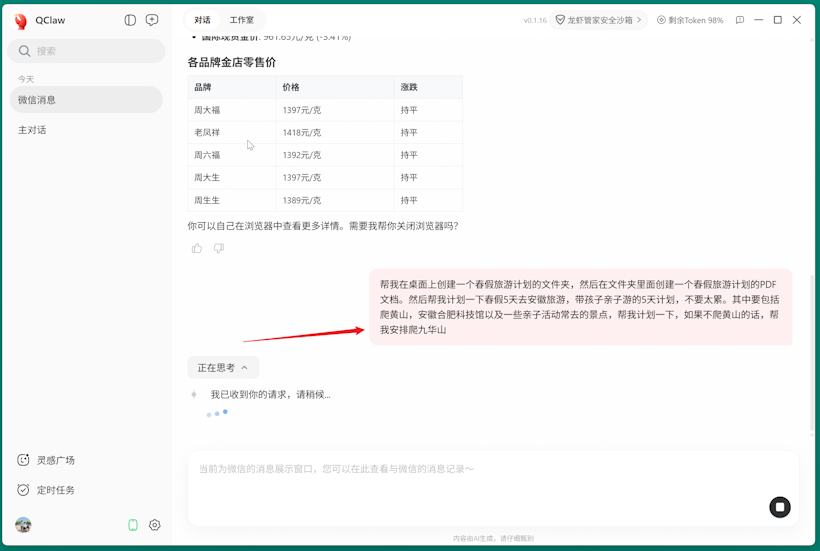Close the QClaw window
The image size is (820, 551).
point(796,20)
